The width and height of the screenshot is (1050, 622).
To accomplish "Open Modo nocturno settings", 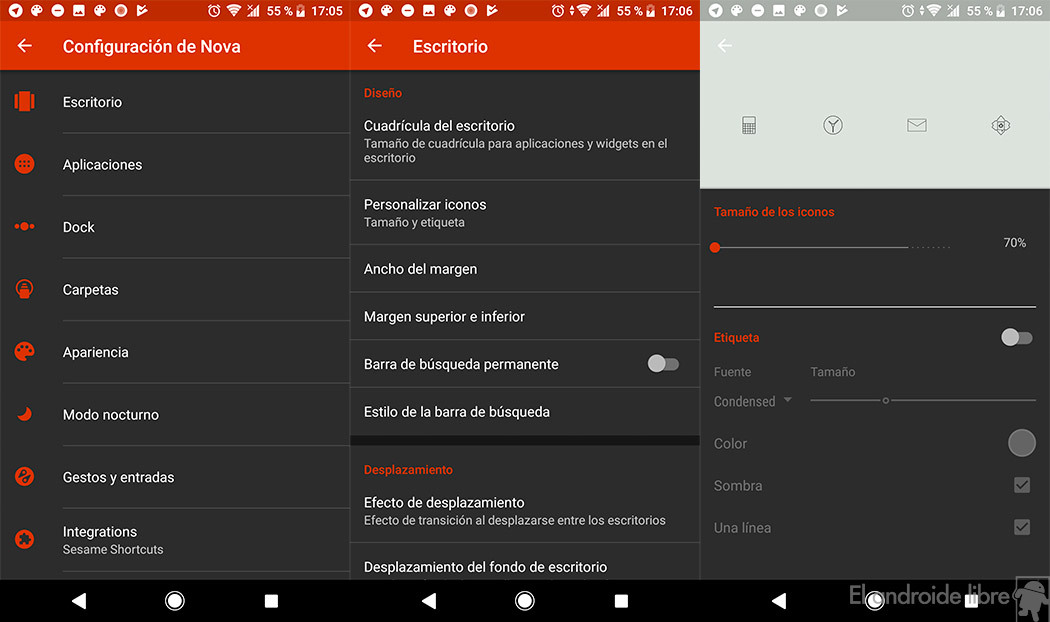I will point(175,414).
